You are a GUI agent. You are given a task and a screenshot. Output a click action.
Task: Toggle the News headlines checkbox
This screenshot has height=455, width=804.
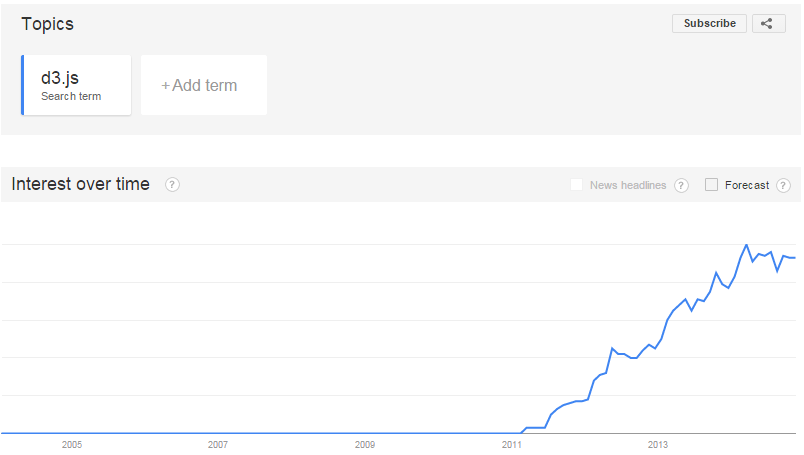click(x=576, y=185)
